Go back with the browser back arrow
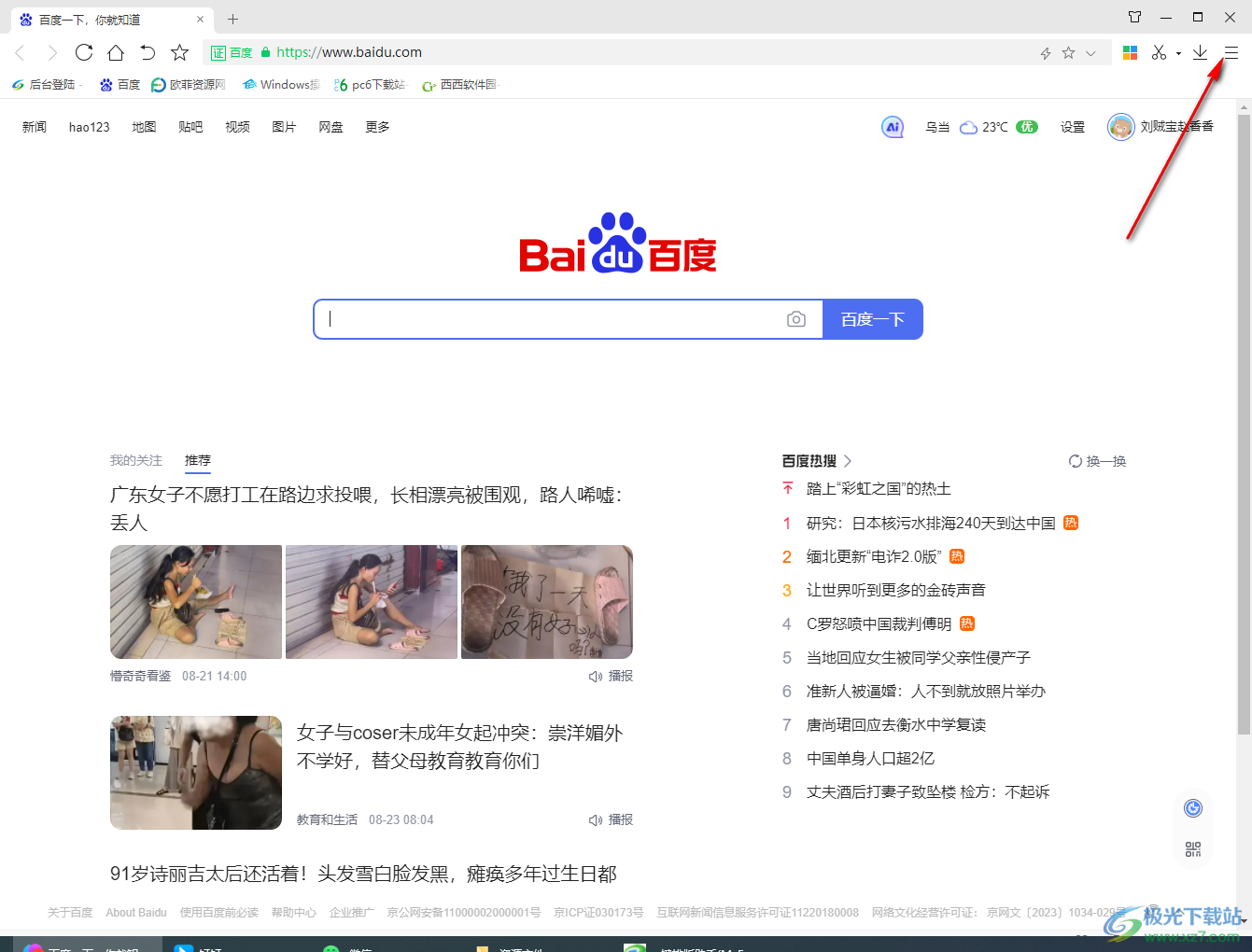The width and height of the screenshot is (1252, 952). [x=21, y=53]
